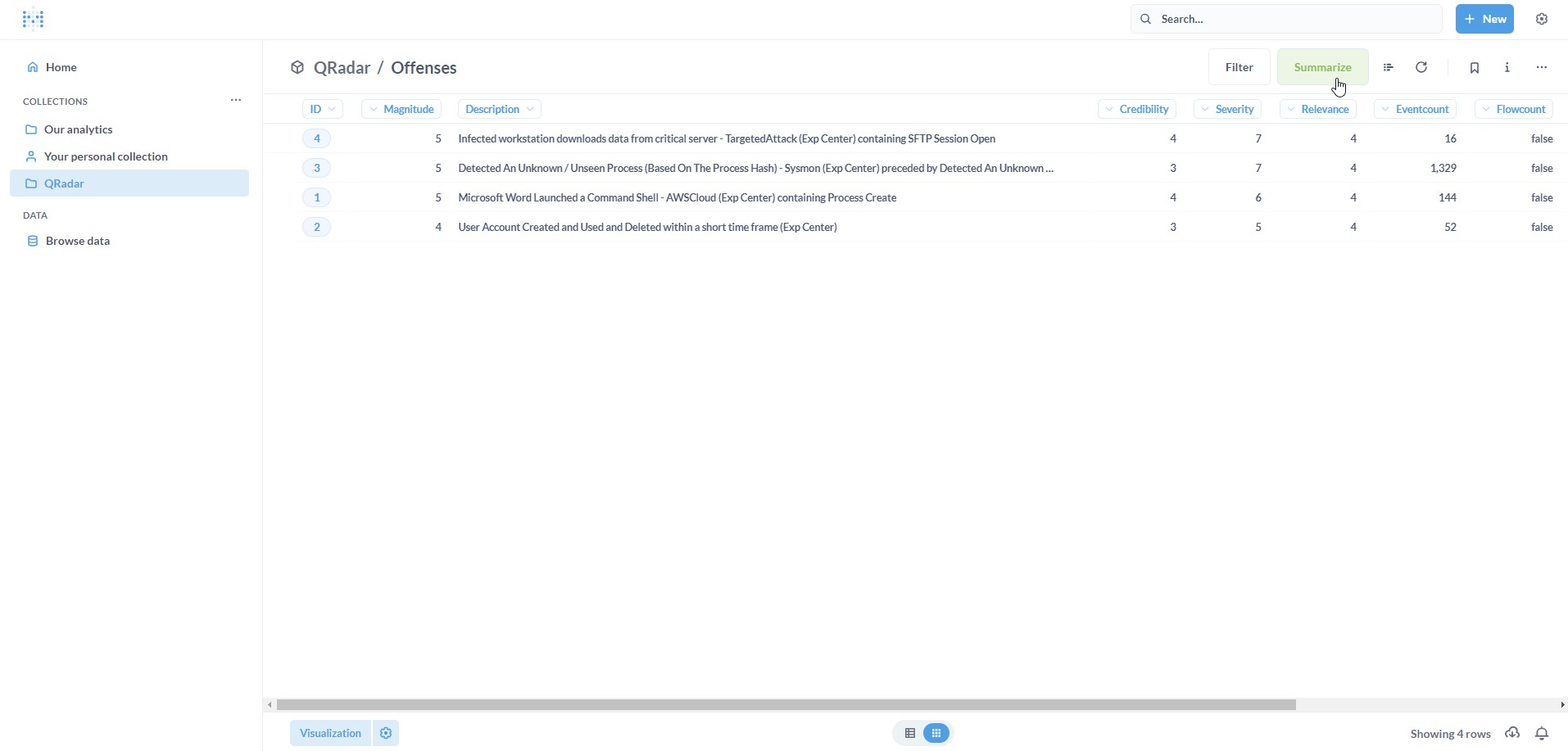Select the QRadar collection
1568x751 pixels.
129,183
